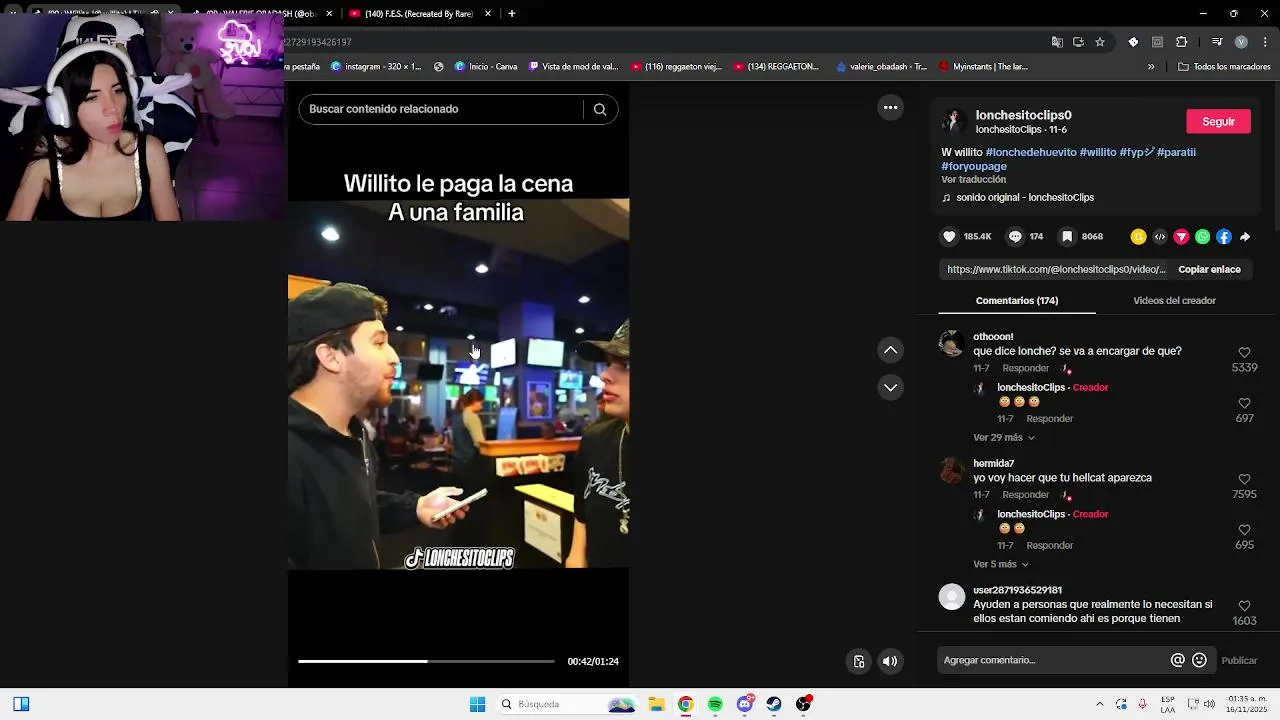Open 'Todos los marcadores' folder

tap(1224, 67)
